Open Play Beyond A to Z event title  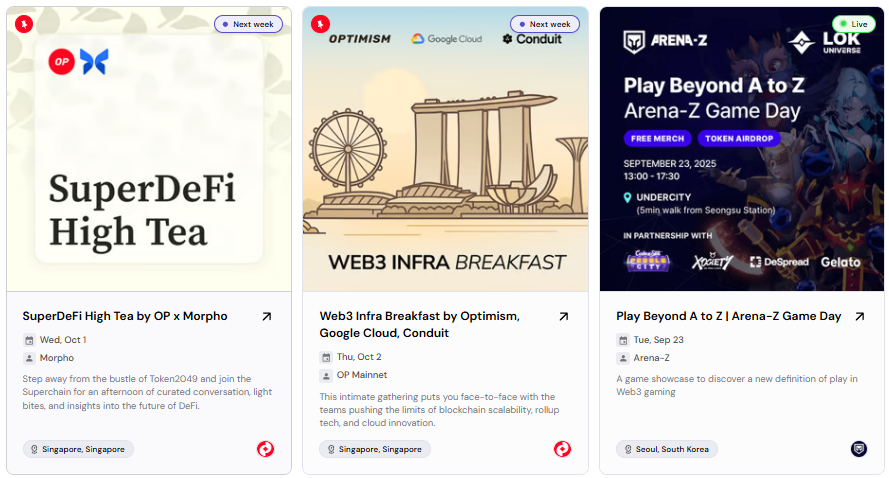(x=729, y=316)
